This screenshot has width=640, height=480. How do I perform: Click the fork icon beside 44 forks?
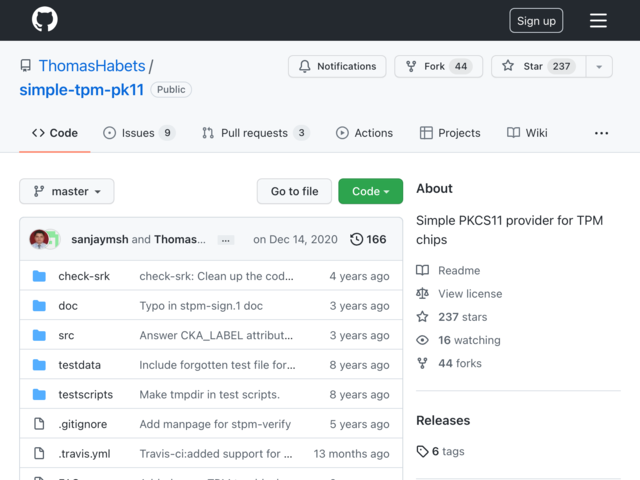pyautogui.click(x=422, y=363)
